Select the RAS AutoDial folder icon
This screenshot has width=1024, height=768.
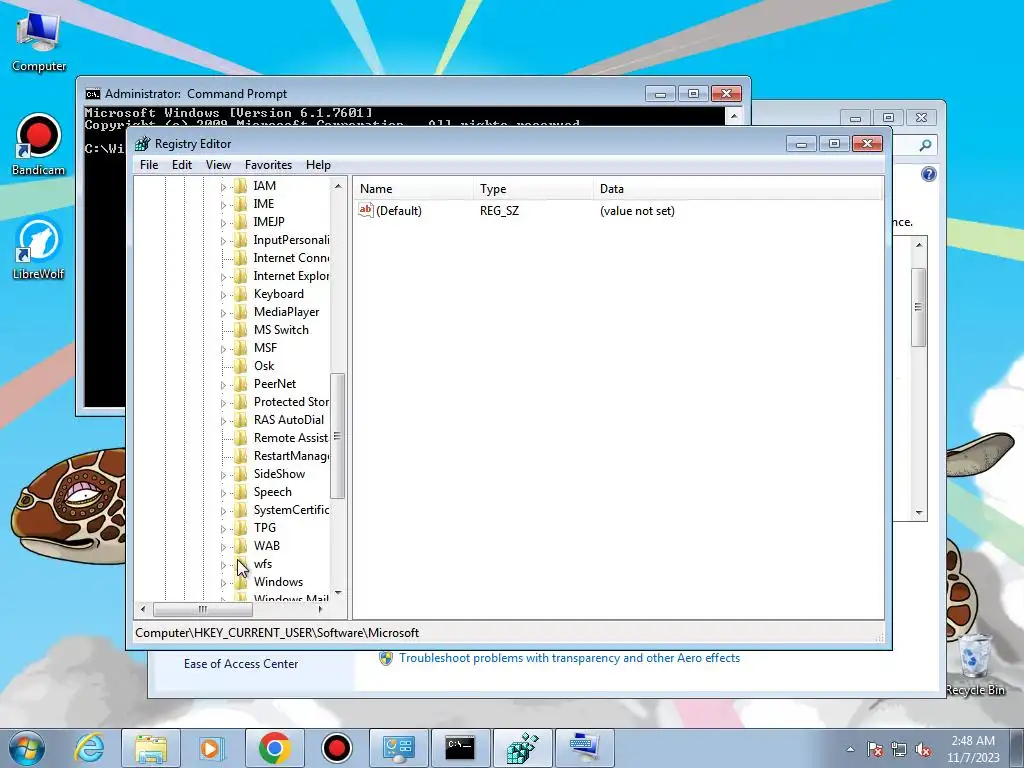click(x=240, y=420)
